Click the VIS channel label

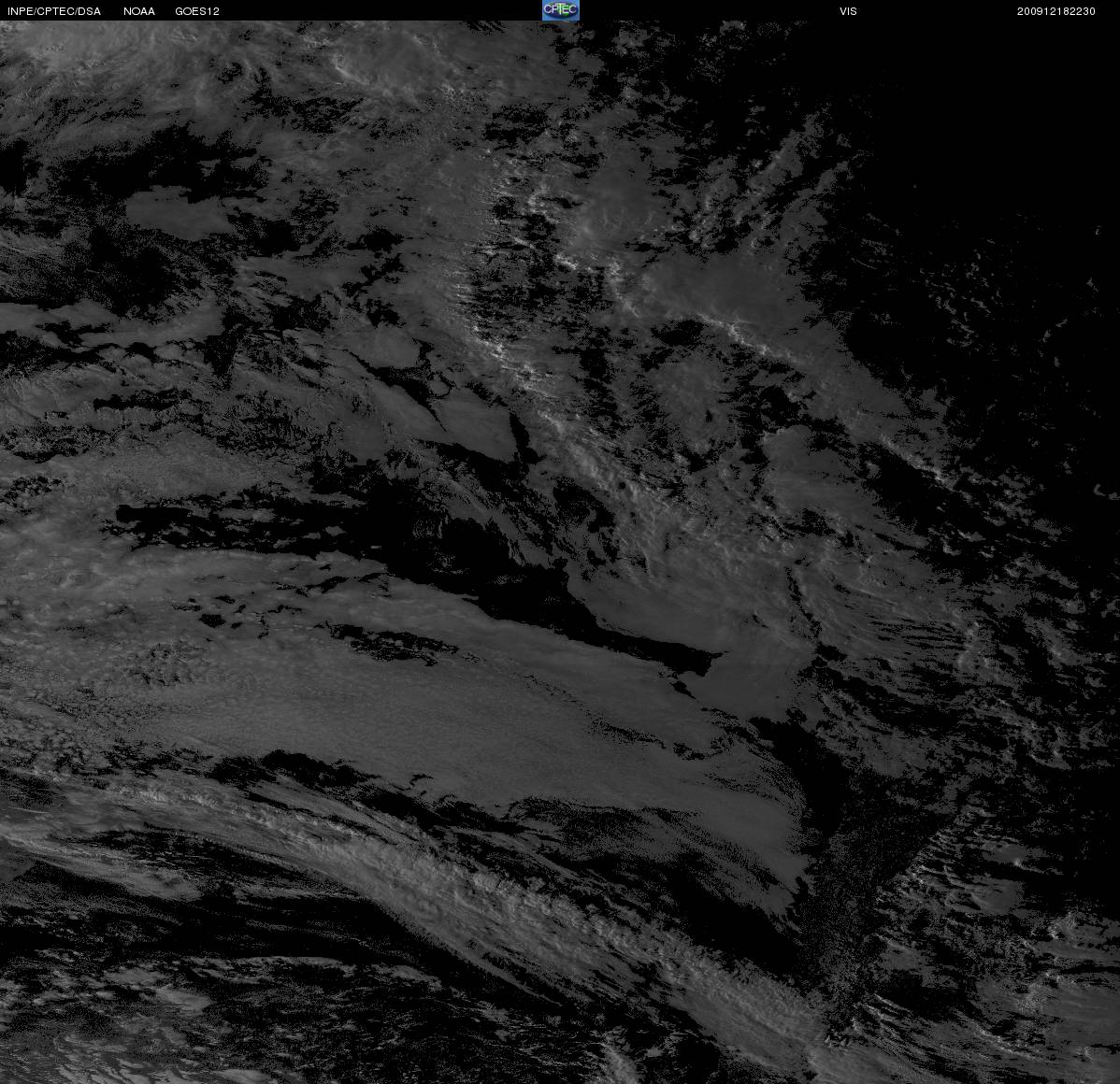coord(849,11)
